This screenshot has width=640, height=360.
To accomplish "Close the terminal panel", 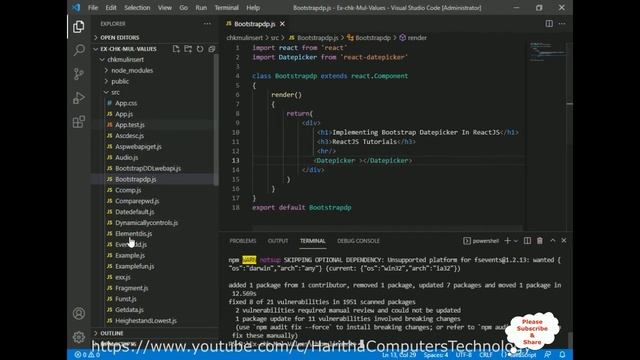I will tap(564, 241).
